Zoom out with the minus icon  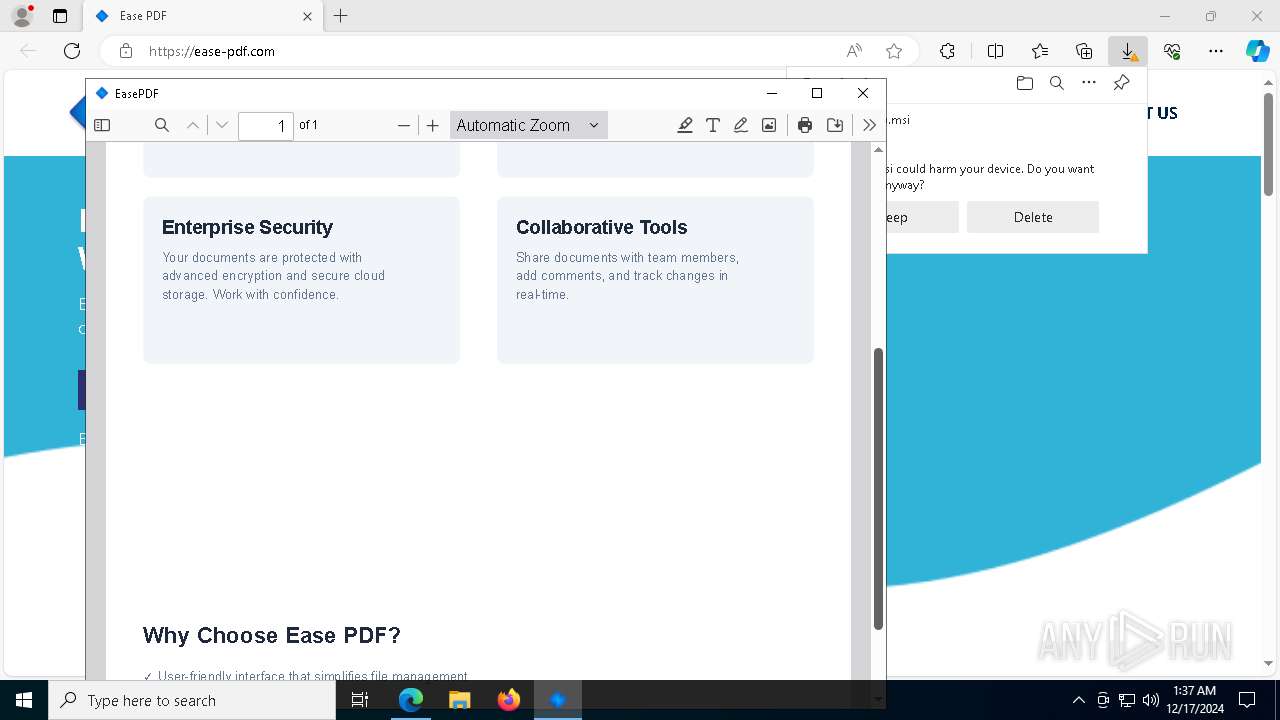click(404, 125)
